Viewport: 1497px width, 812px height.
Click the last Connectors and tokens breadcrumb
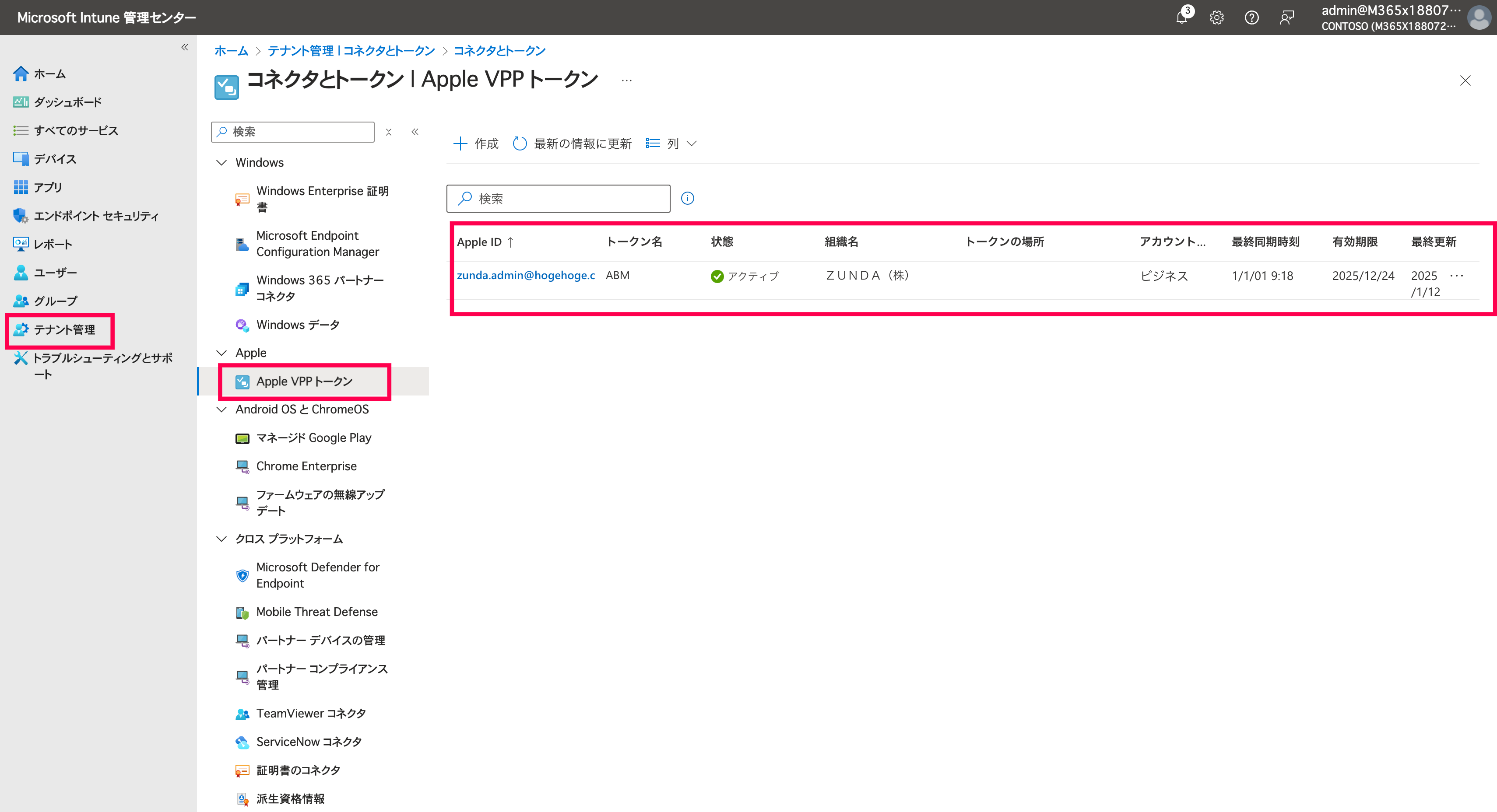point(500,51)
